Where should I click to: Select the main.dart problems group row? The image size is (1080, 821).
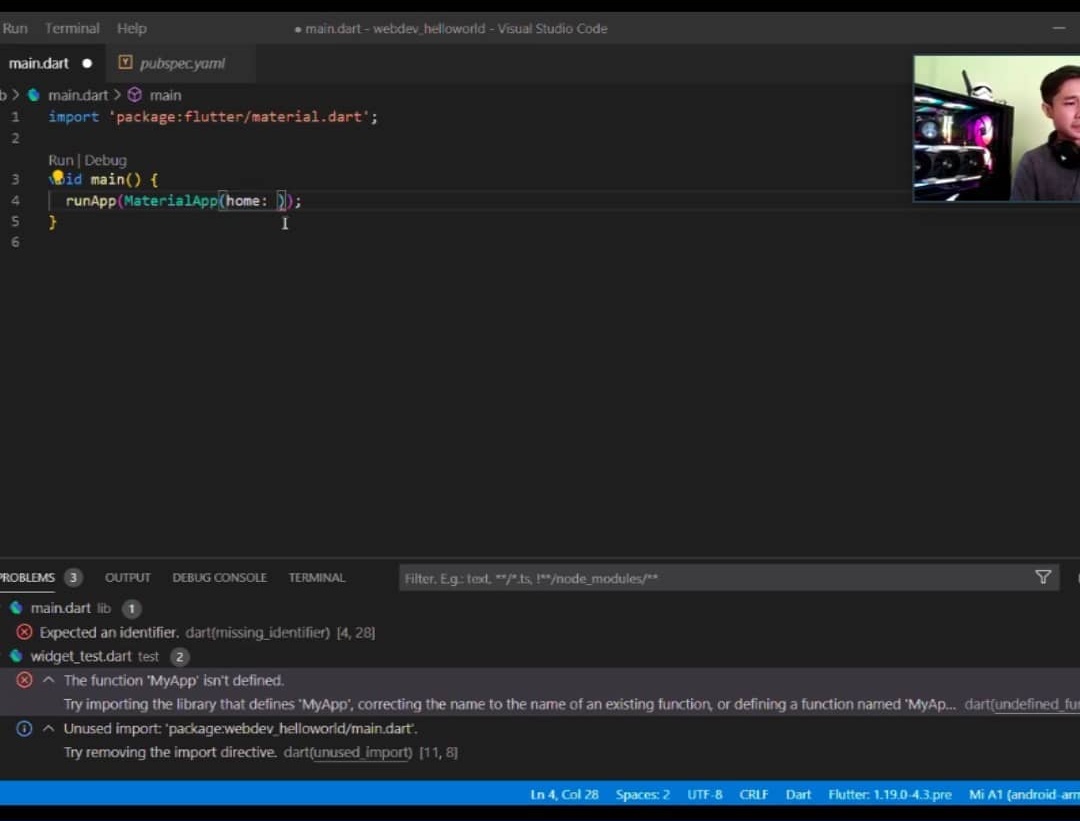click(540, 608)
